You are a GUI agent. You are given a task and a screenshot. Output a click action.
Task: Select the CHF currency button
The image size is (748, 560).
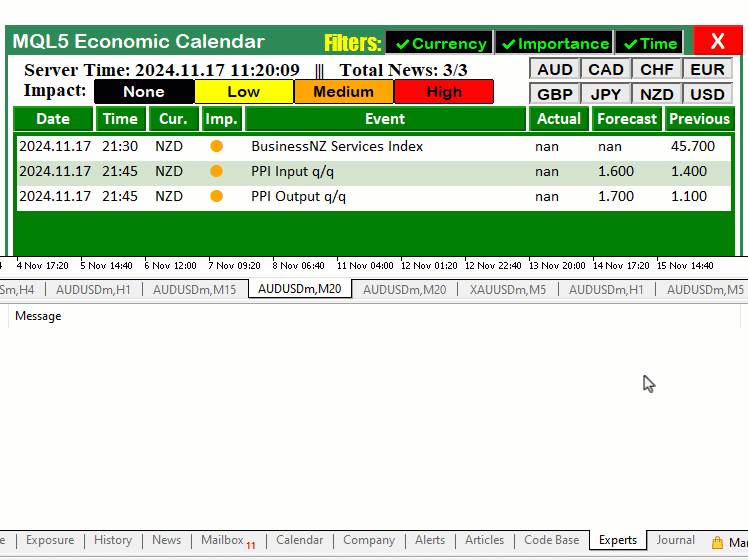coord(656,70)
